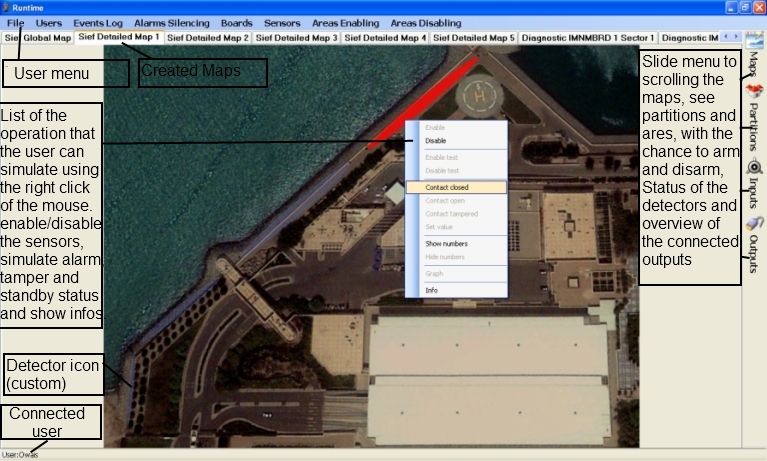Open the Maps slide panel icon
The width and height of the screenshot is (767, 461).
tap(754, 40)
